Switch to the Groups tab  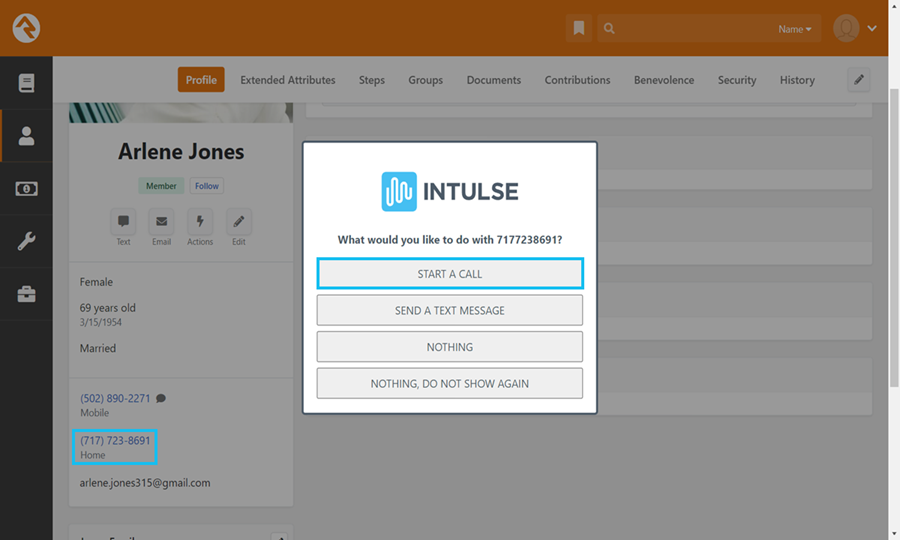pos(425,80)
